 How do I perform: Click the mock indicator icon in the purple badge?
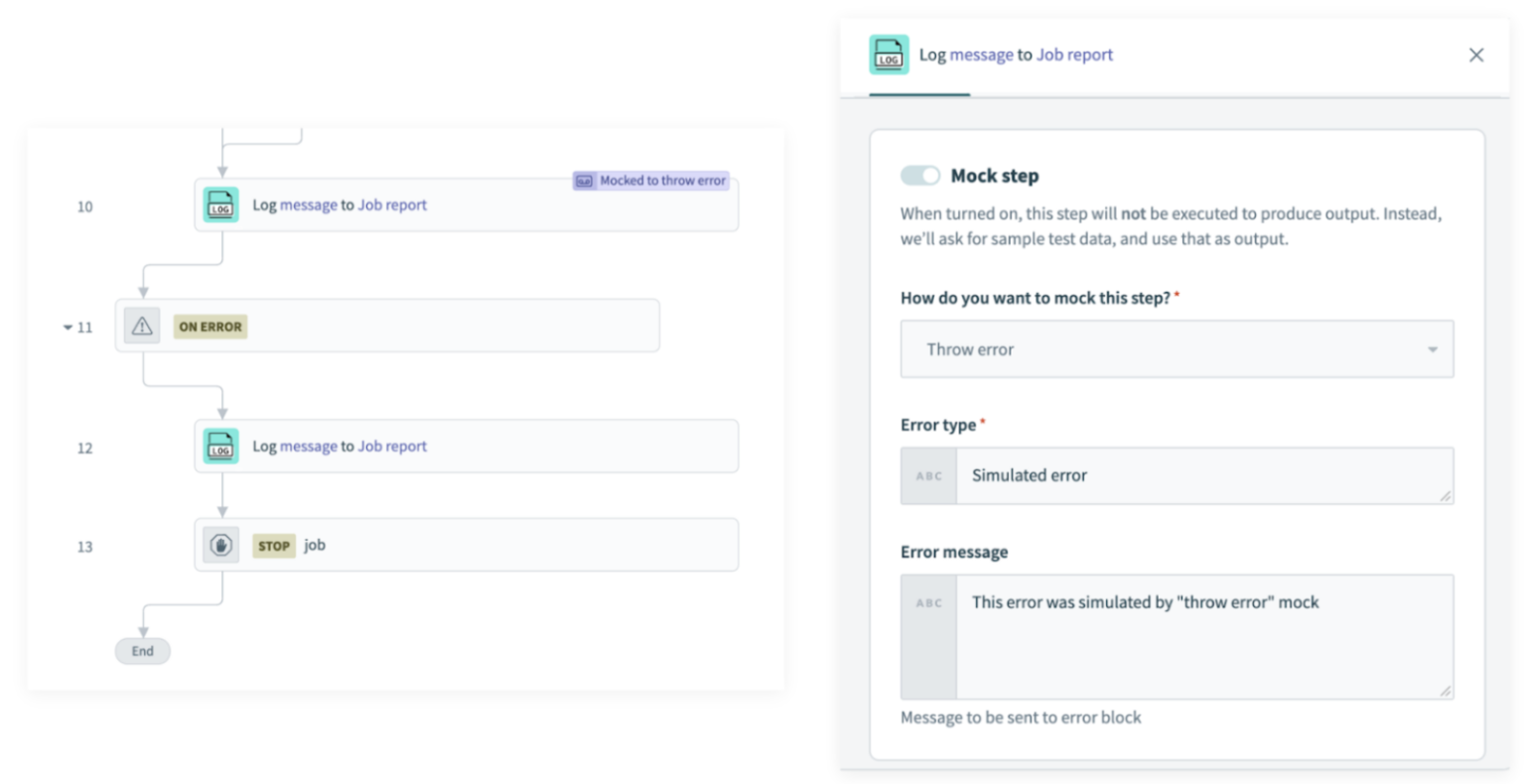[x=584, y=180]
